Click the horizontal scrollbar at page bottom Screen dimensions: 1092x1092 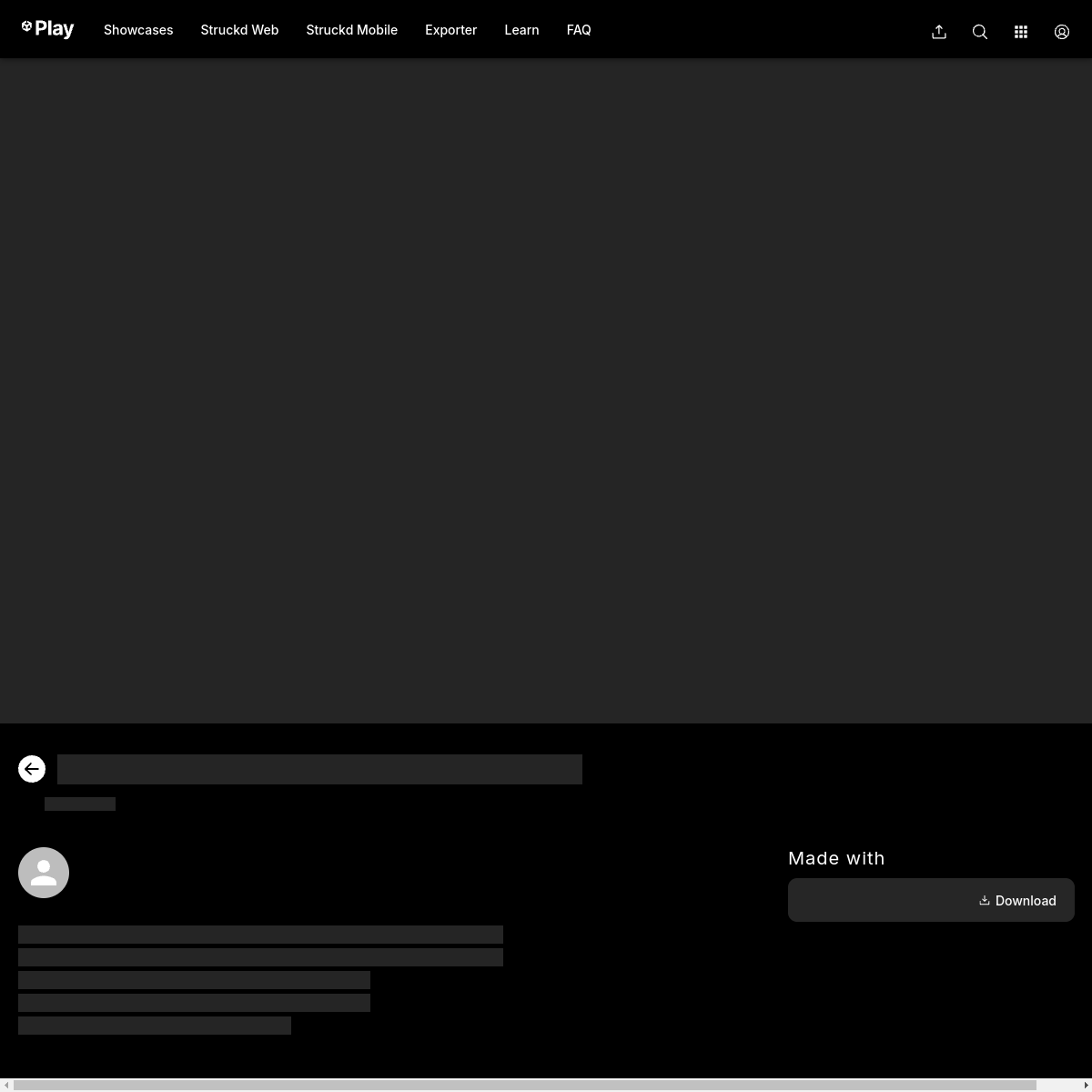click(x=524, y=1085)
